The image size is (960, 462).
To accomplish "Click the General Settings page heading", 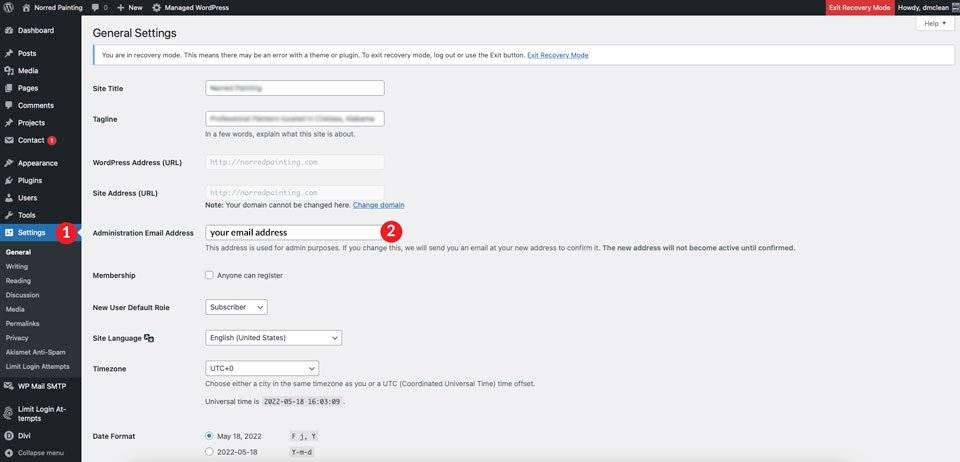I will (x=135, y=33).
